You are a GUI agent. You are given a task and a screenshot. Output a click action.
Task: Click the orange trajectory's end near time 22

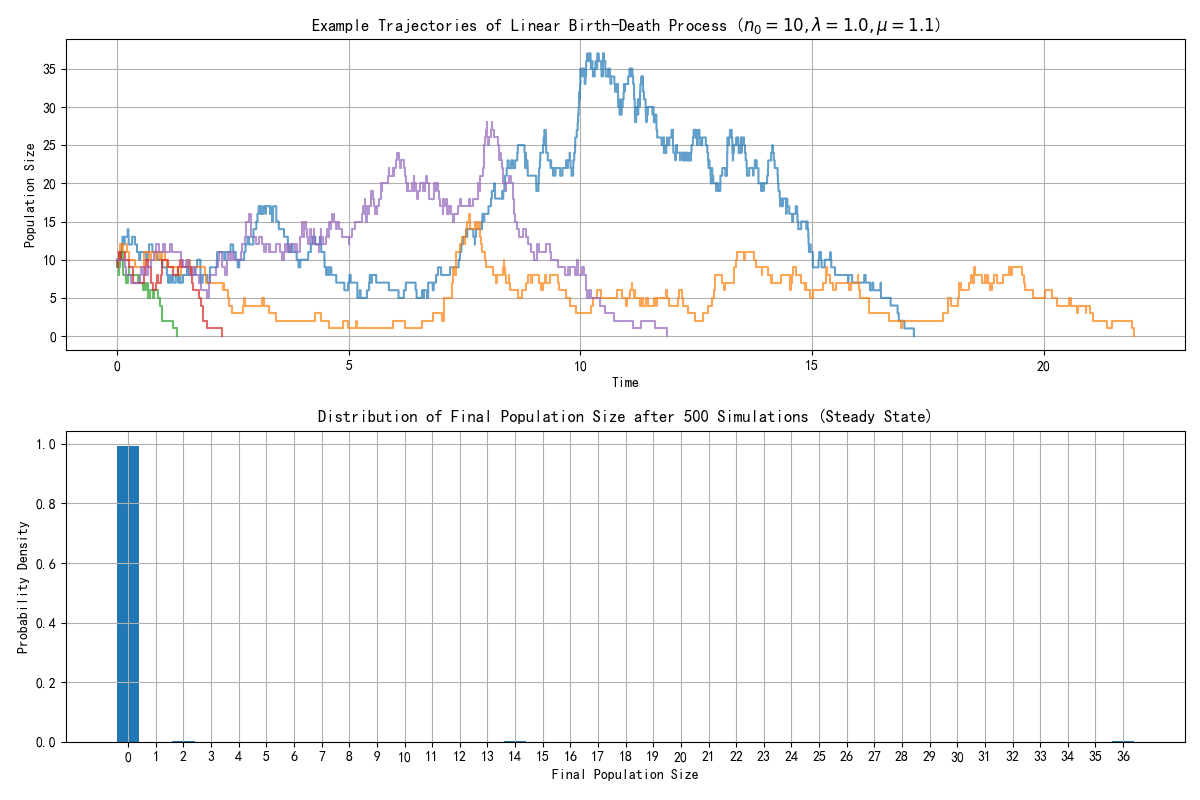coord(1133,335)
